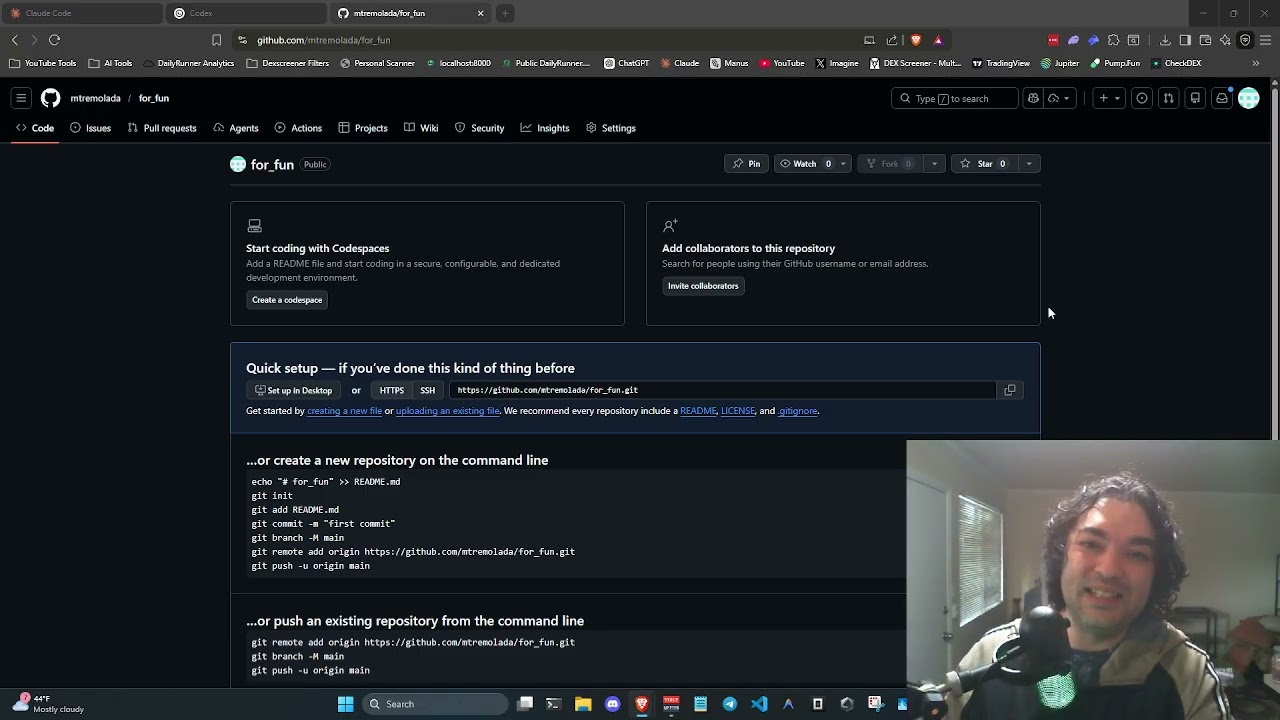This screenshot has width=1280, height=720.
Task: Open repository Settings tab
Action: [610, 128]
